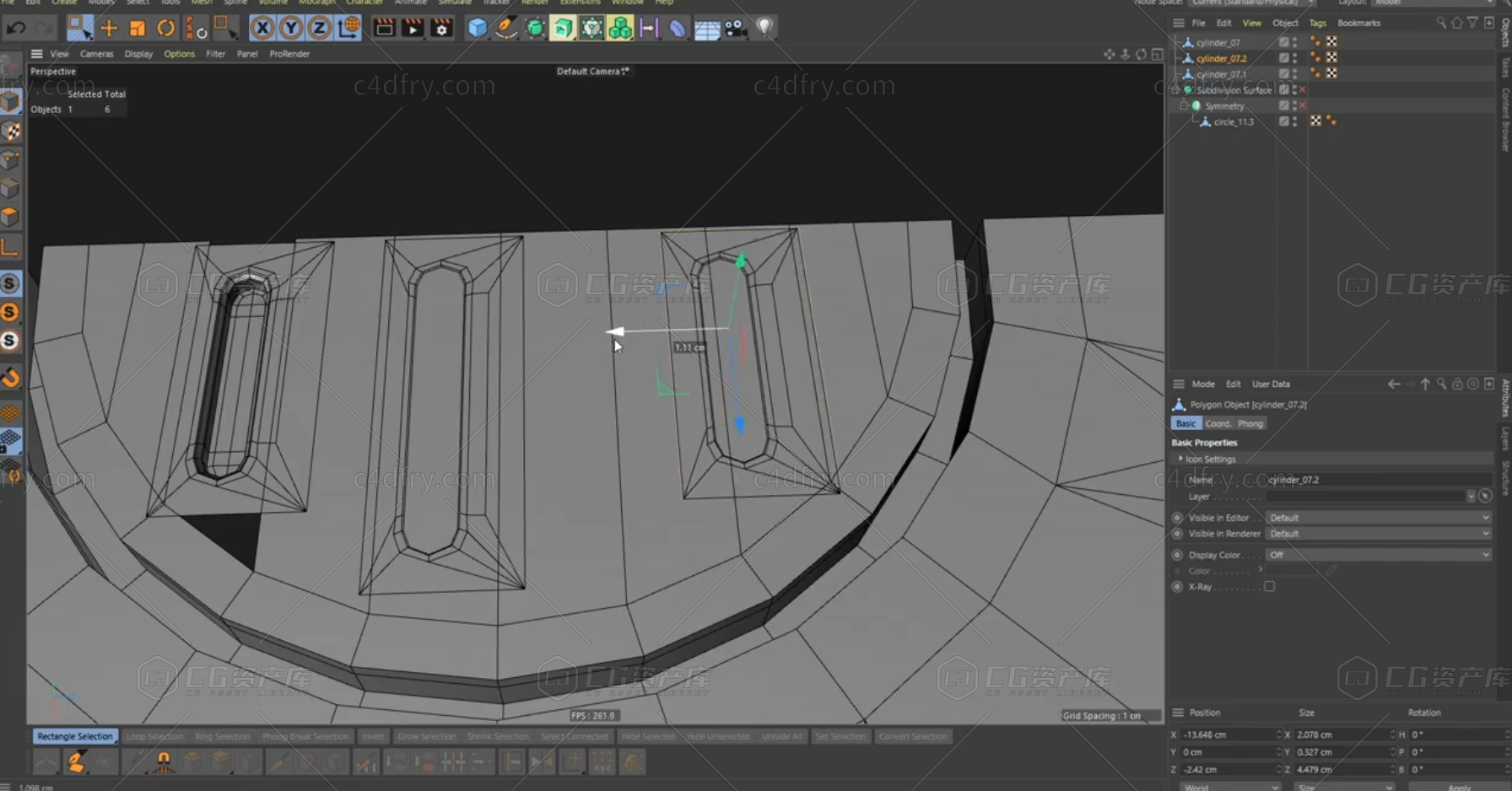1512x791 pixels.
Task: Add a Floor environment object
Action: point(707,29)
